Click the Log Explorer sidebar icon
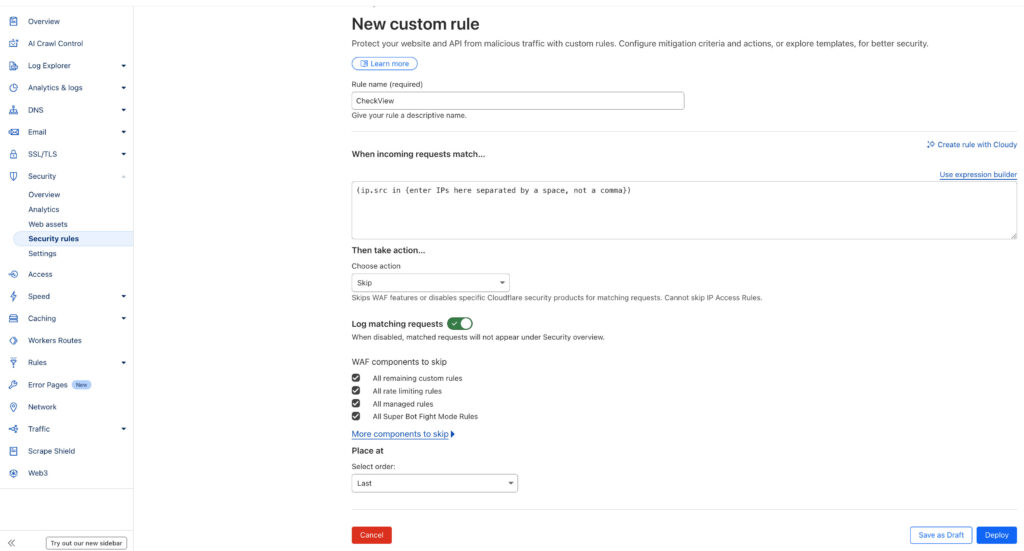Image resolution: width=1024 pixels, height=551 pixels. (x=13, y=66)
